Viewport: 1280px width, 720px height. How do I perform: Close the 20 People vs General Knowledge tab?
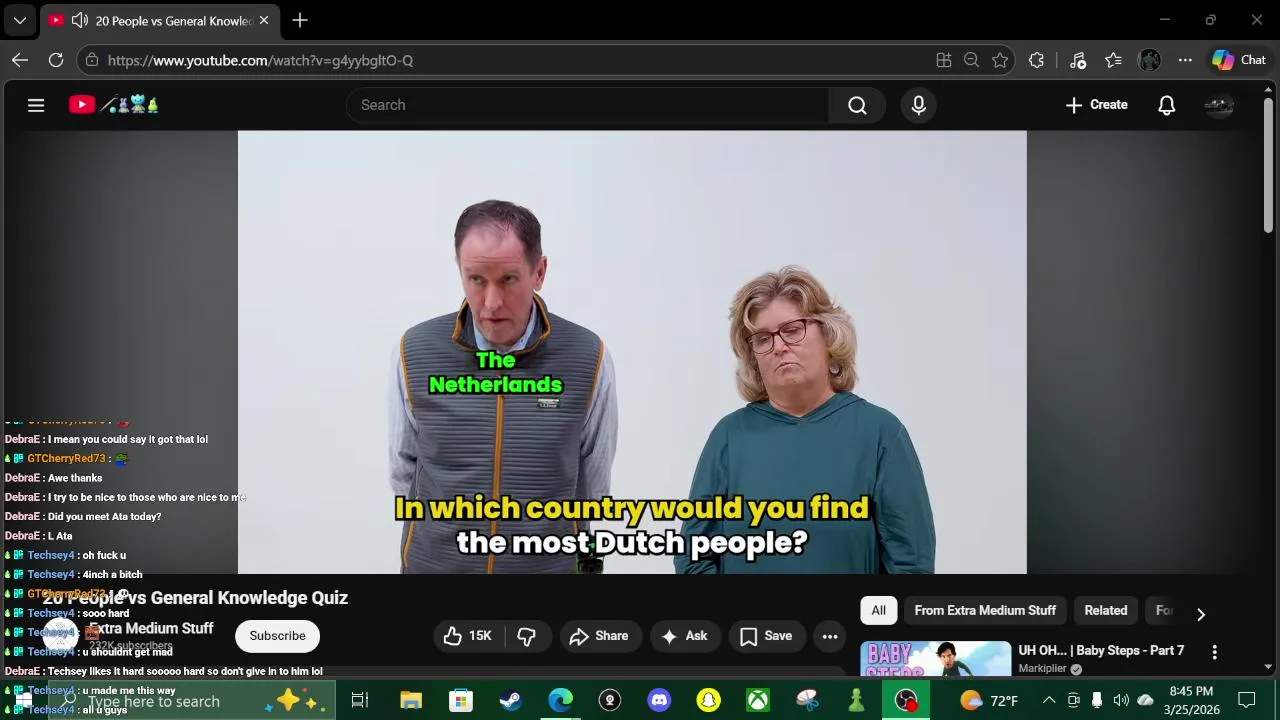264,20
